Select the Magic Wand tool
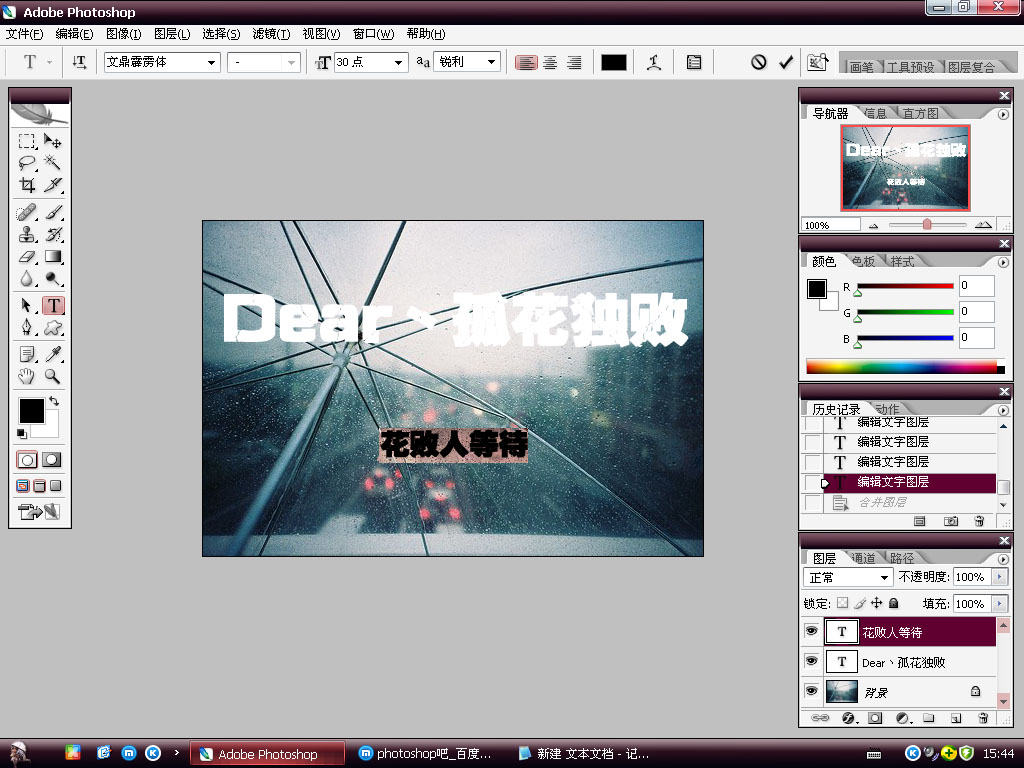Image resolution: width=1024 pixels, height=768 pixels. coord(53,163)
